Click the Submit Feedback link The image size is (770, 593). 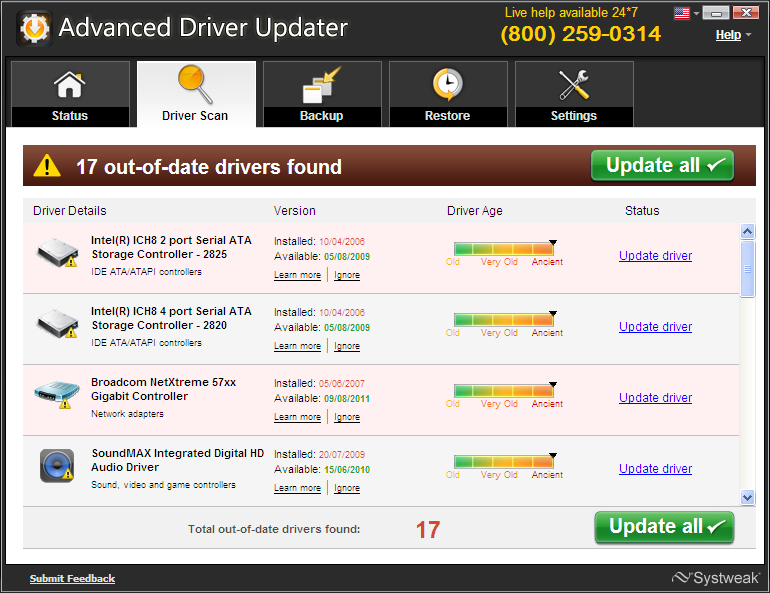(x=72, y=578)
